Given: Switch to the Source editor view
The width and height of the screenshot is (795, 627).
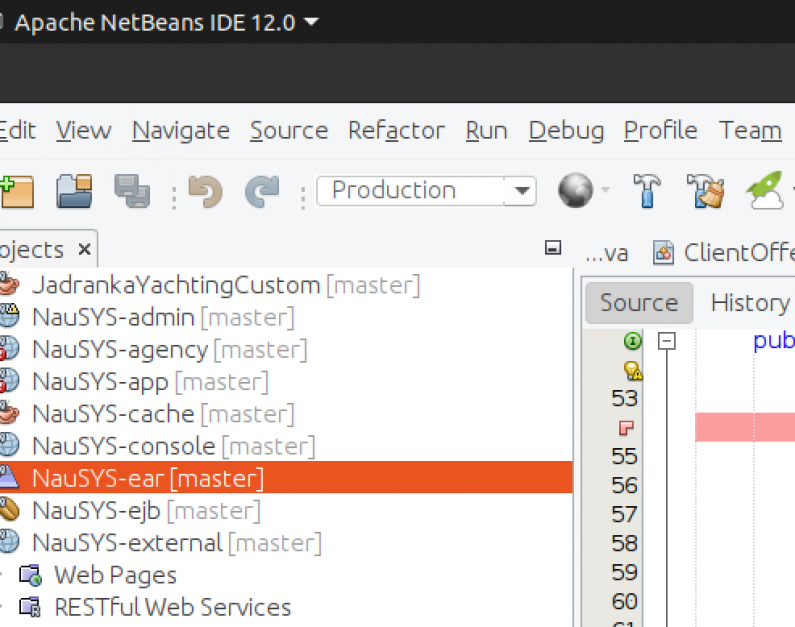Looking at the screenshot, I should 639,303.
